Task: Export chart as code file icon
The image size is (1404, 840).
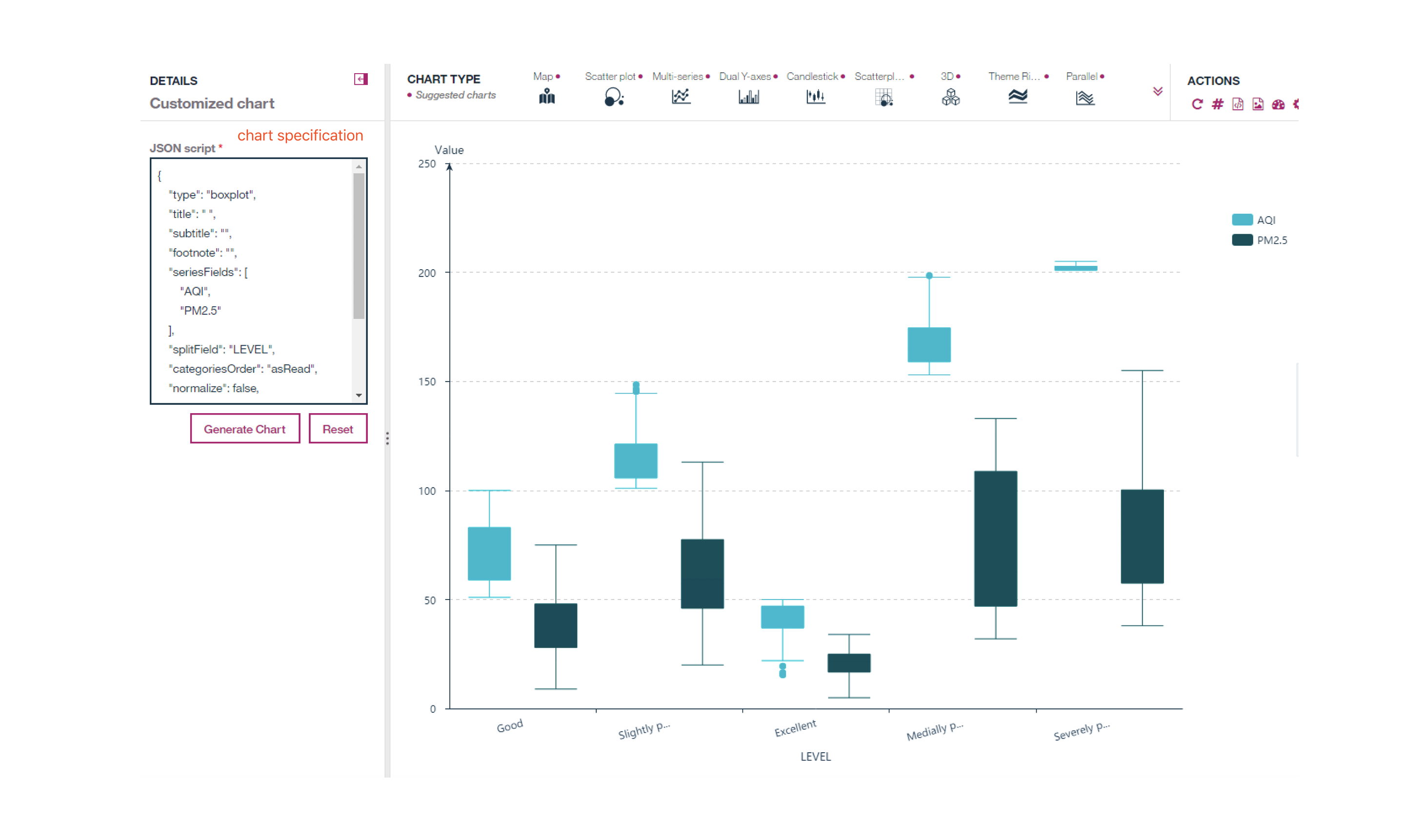Action: coord(1238,104)
